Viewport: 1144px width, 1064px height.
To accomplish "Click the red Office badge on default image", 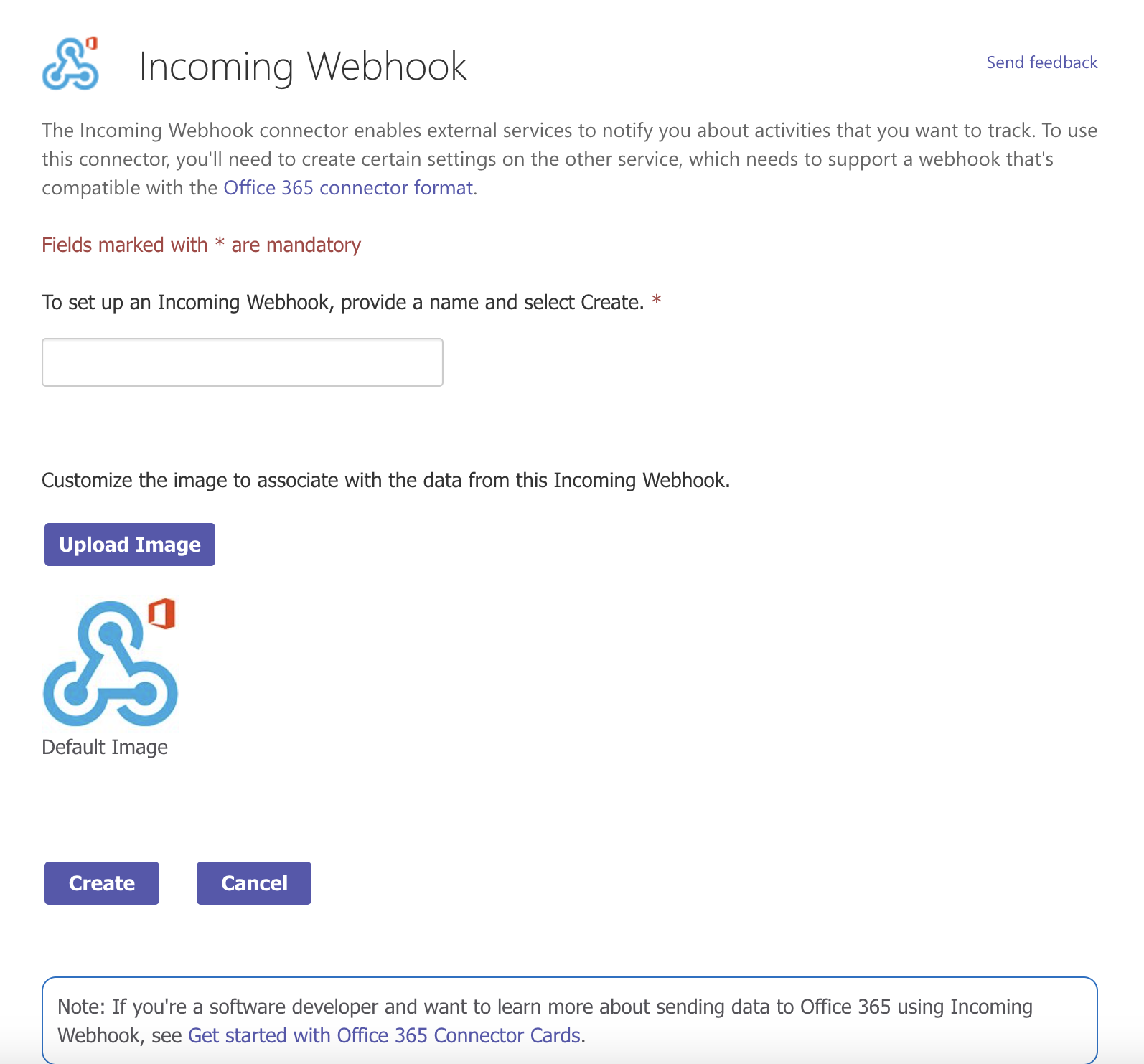I will [x=162, y=613].
